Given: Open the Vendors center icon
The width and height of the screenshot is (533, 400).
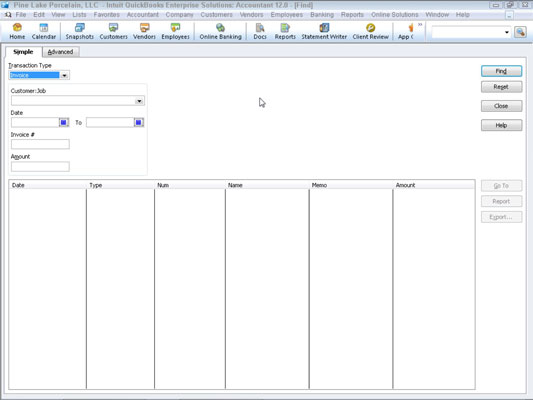Looking at the screenshot, I should tap(144, 31).
